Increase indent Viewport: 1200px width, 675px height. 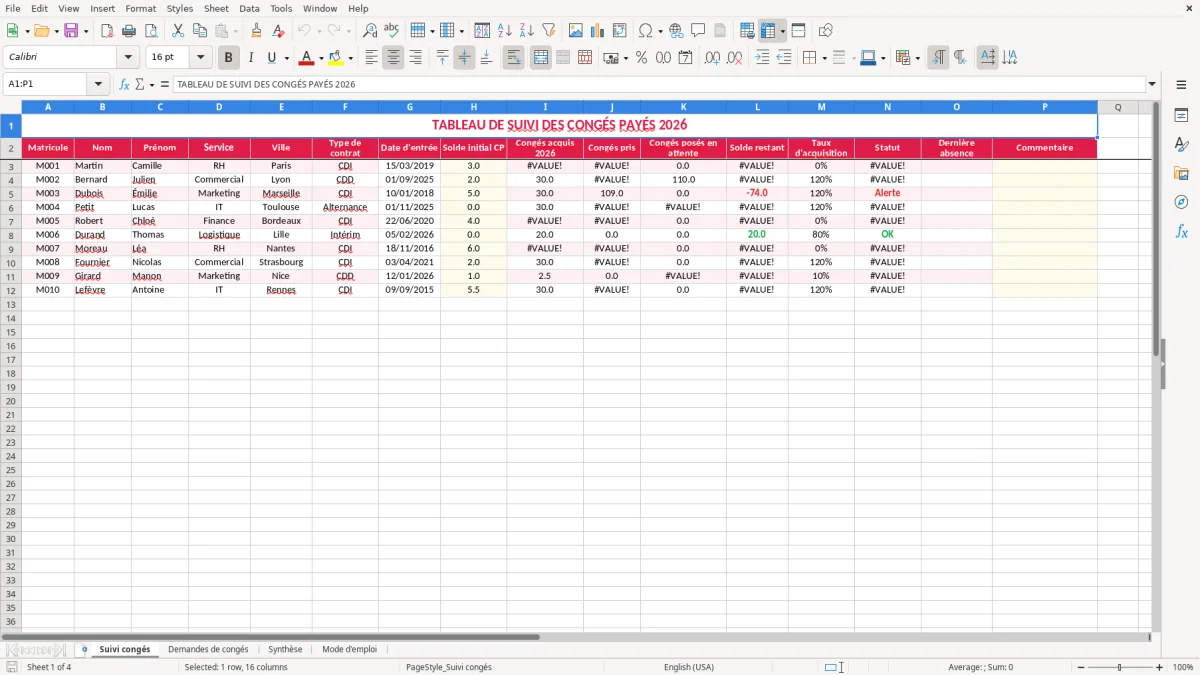(x=762, y=58)
